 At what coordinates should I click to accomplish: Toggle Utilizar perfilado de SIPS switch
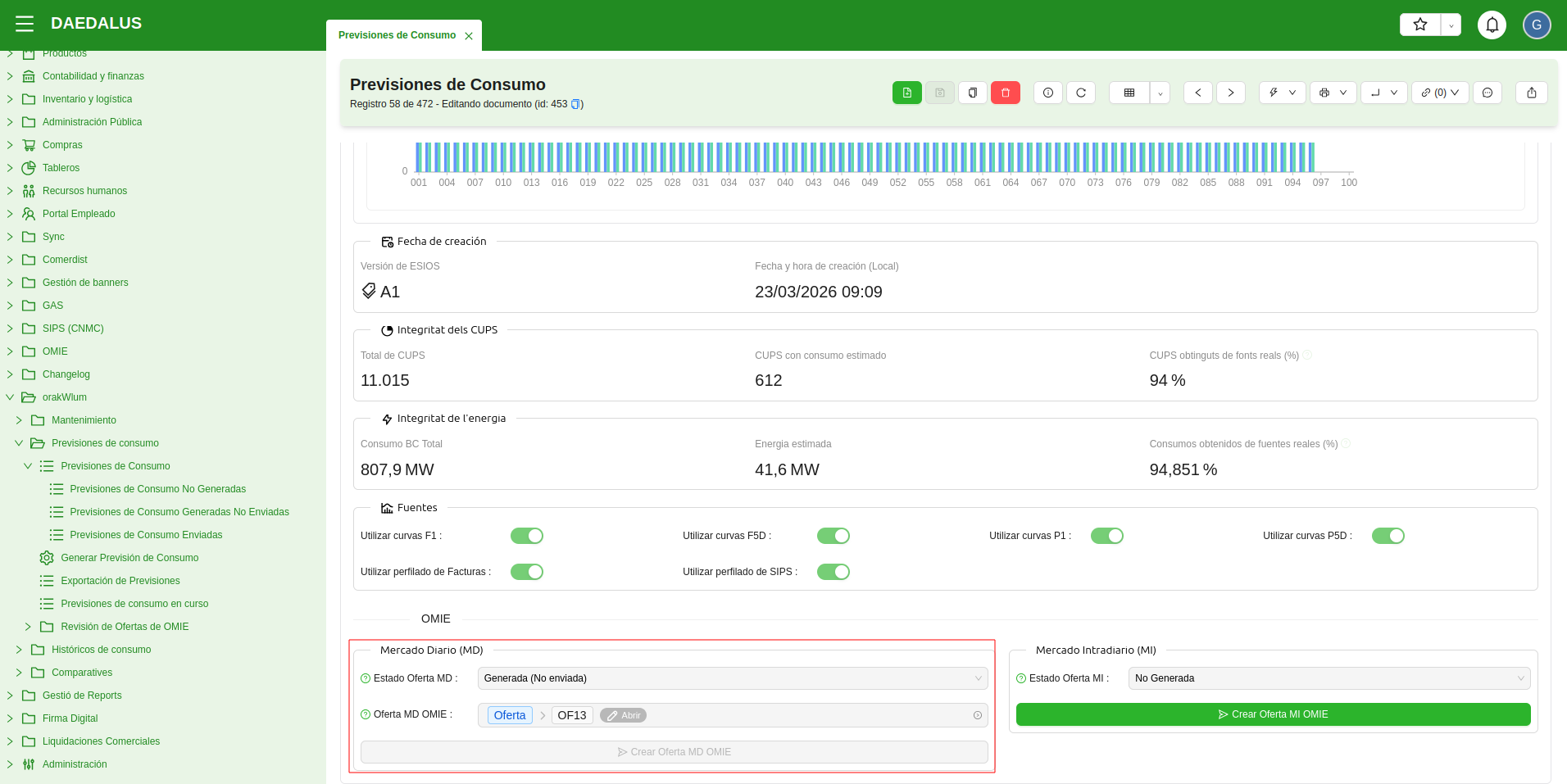pos(833,572)
